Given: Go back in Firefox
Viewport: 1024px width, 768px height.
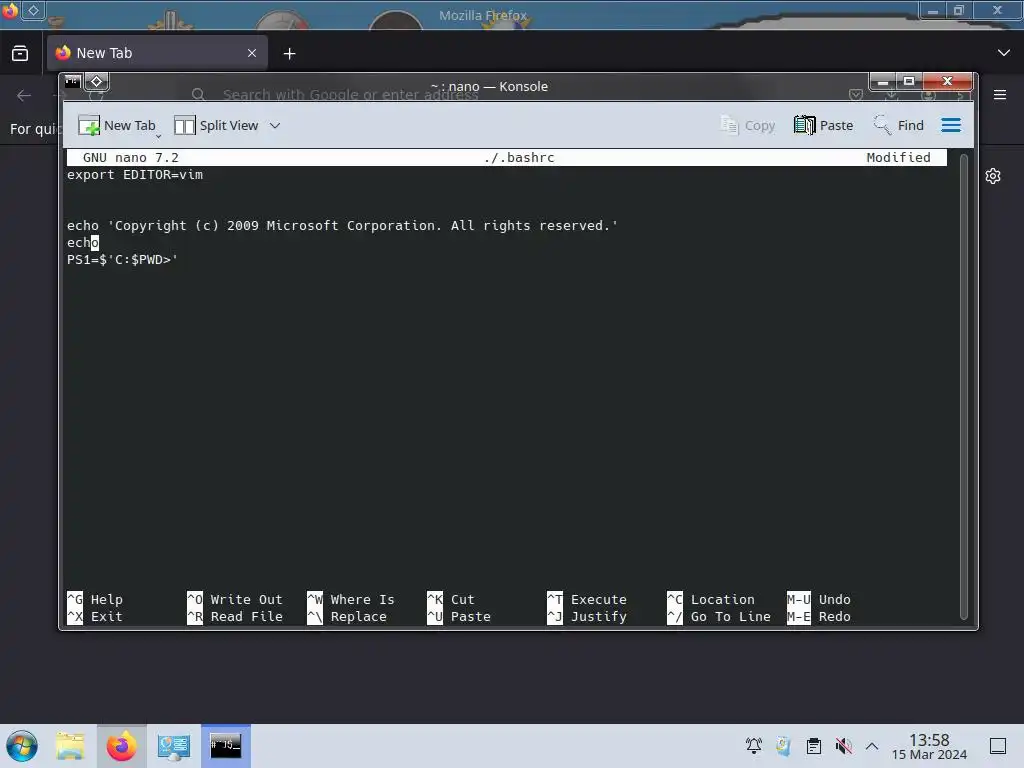Looking at the screenshot, I should (24, 95).
